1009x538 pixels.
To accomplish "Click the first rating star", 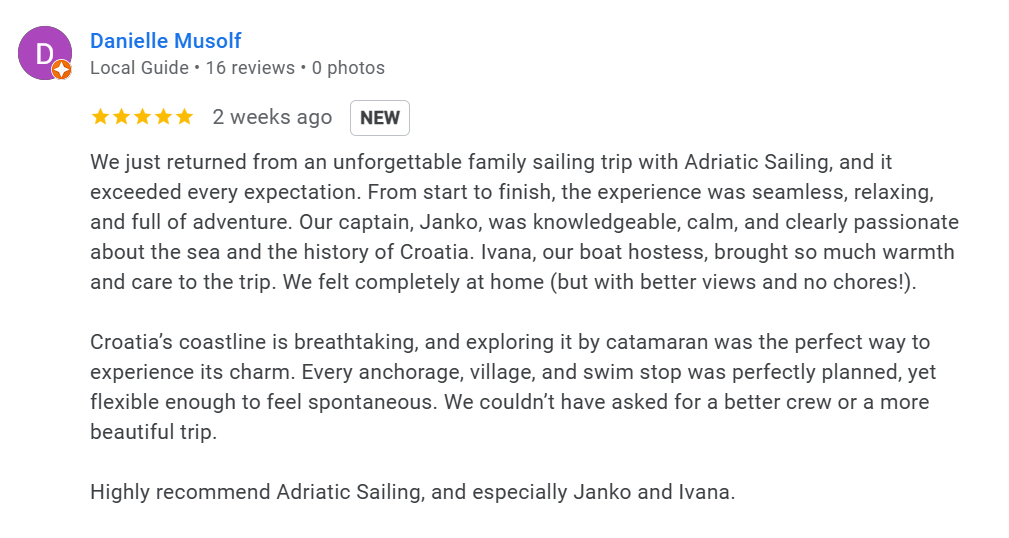I will click(100, 117).
